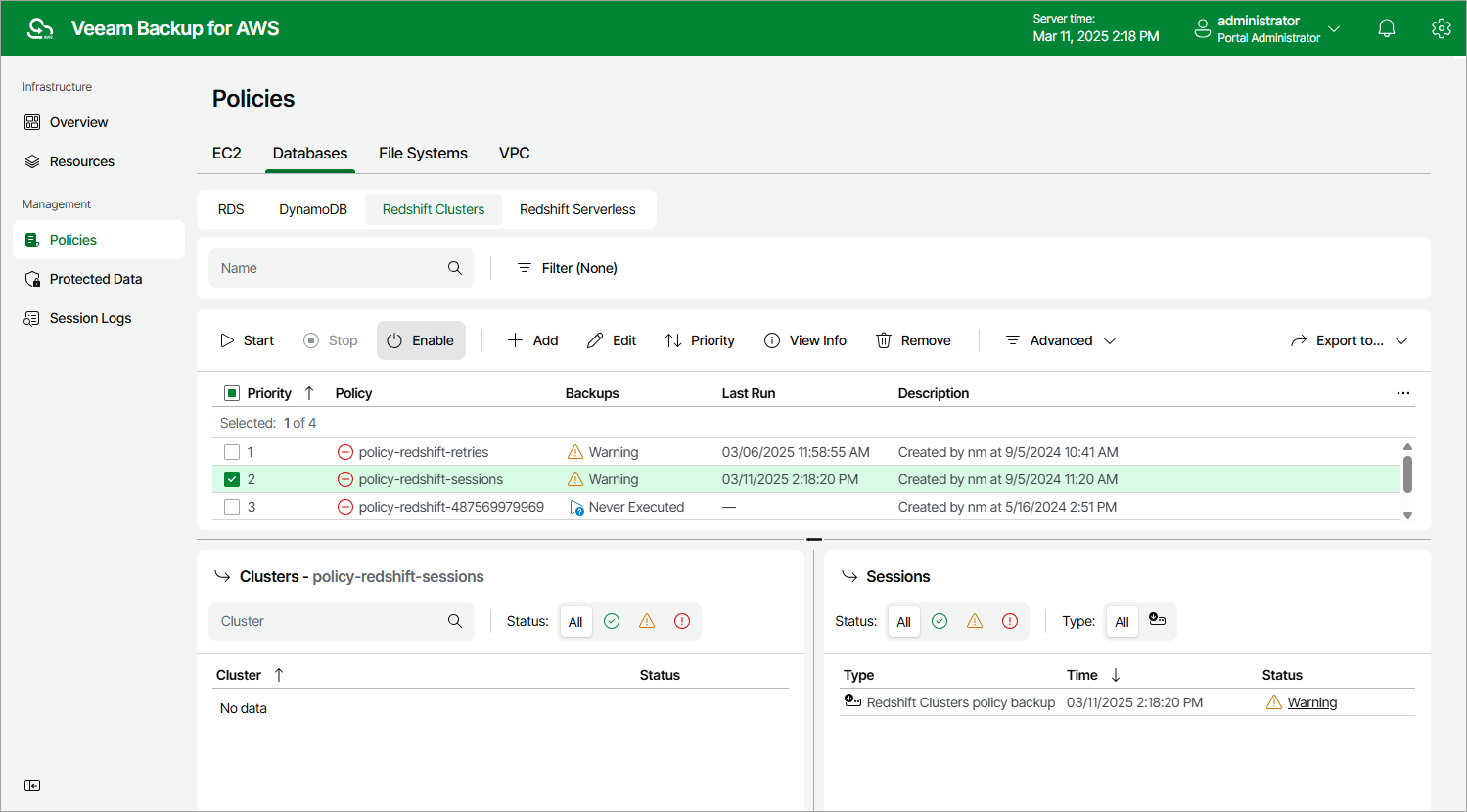1467x812 pixels.
Task: Expand the administrator account menu chevron
Action: coord(1334,29)
